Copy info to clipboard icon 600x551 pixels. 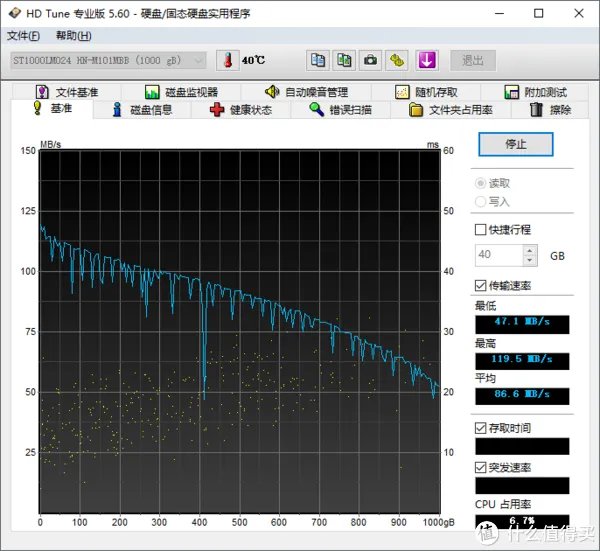point(318,60)
